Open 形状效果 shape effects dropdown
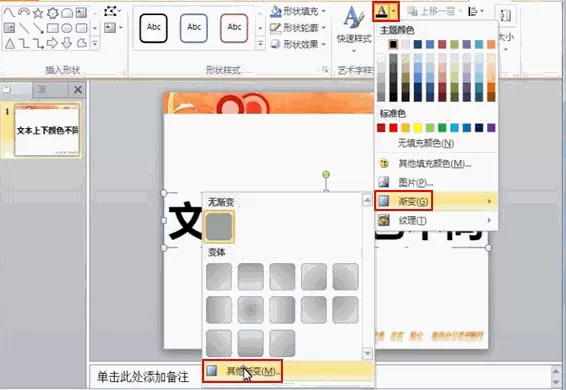566x390 pixels. click(x=297, y=44)
